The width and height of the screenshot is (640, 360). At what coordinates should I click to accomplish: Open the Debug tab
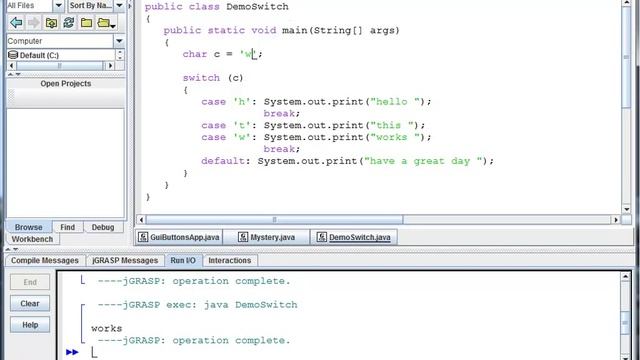click(102, 227)
